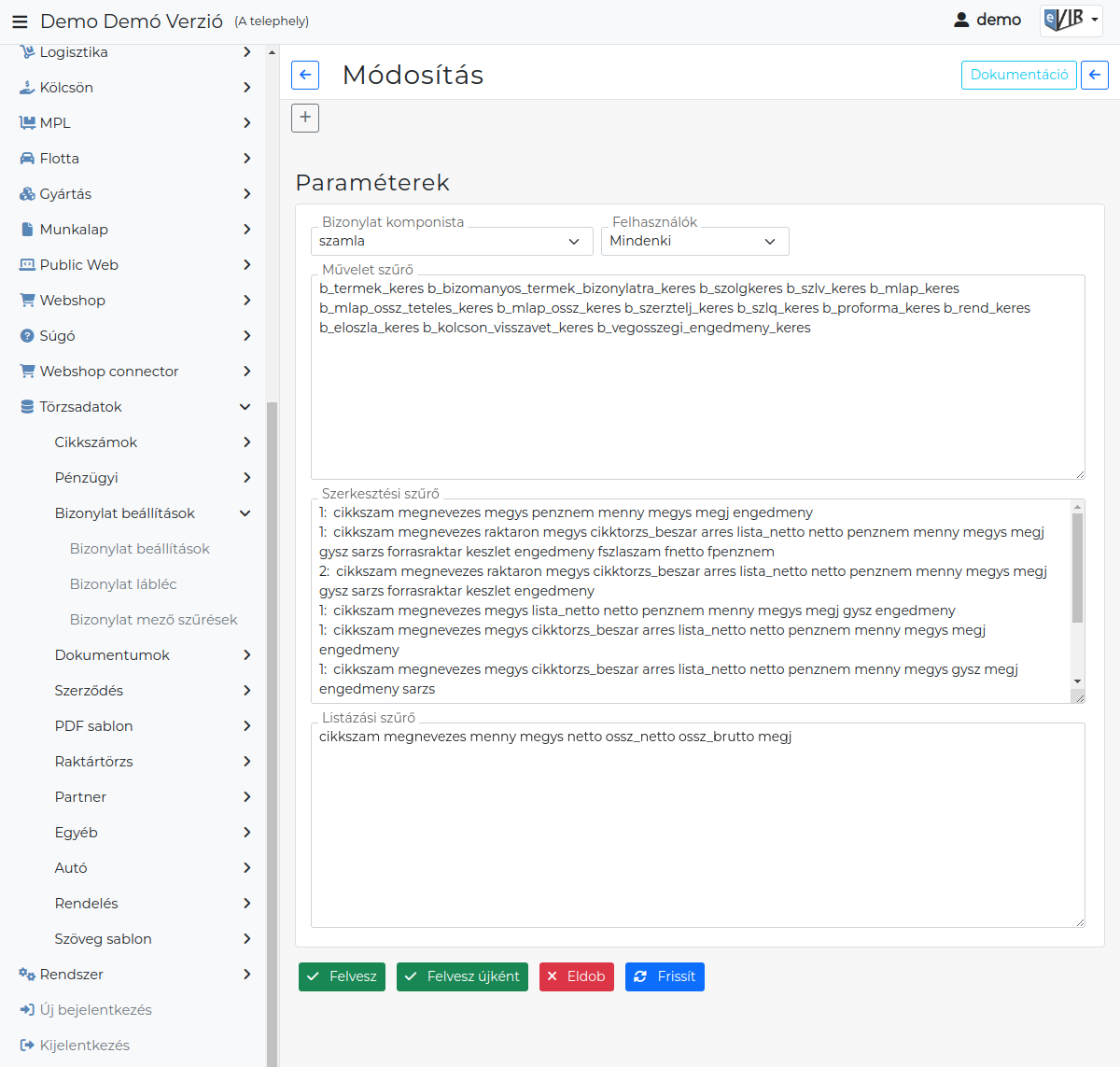The height and width of the screenshot is (1067, 1120).
Task: Expand Rendszer chevron
Action: (x=246, y=975)
